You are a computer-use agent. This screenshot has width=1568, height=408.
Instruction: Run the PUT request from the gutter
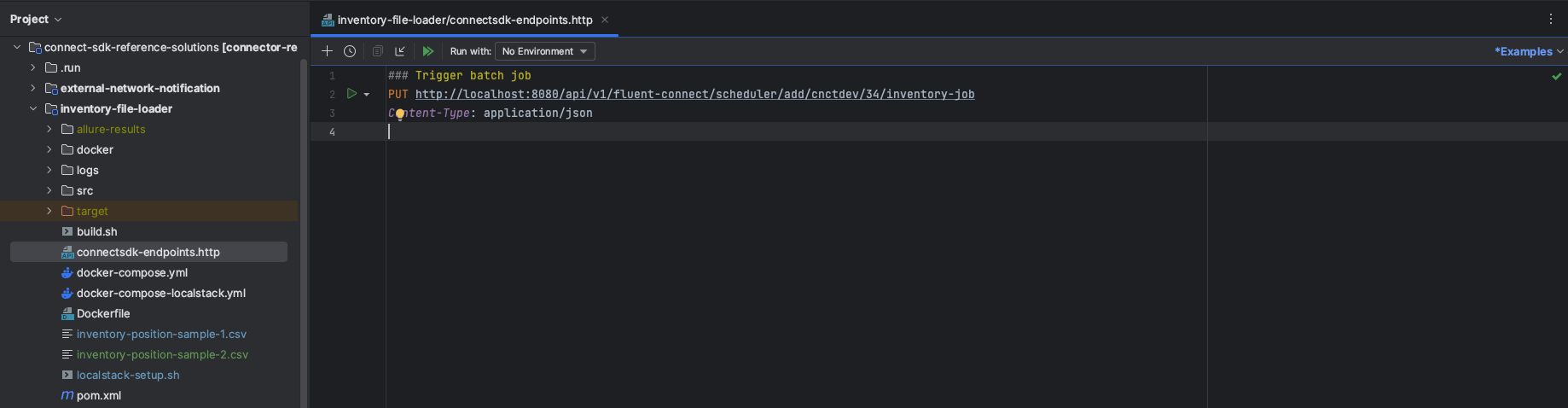tap(351, 94)
